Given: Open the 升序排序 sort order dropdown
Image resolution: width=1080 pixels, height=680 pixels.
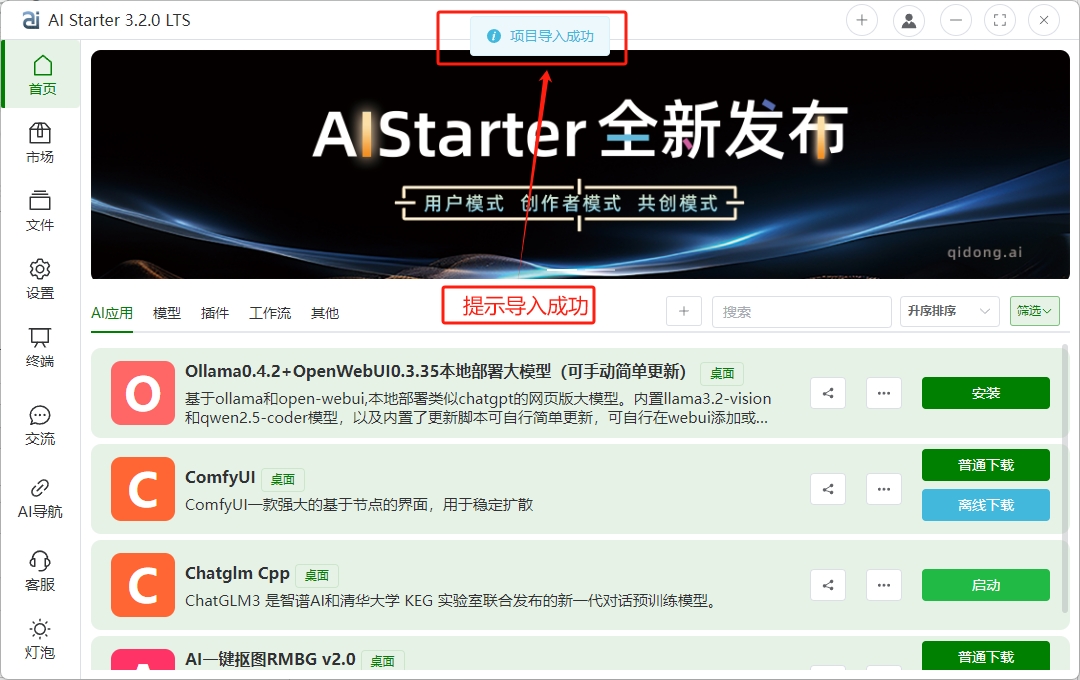Looking at the screenshot, I should (x=948, y=311).
